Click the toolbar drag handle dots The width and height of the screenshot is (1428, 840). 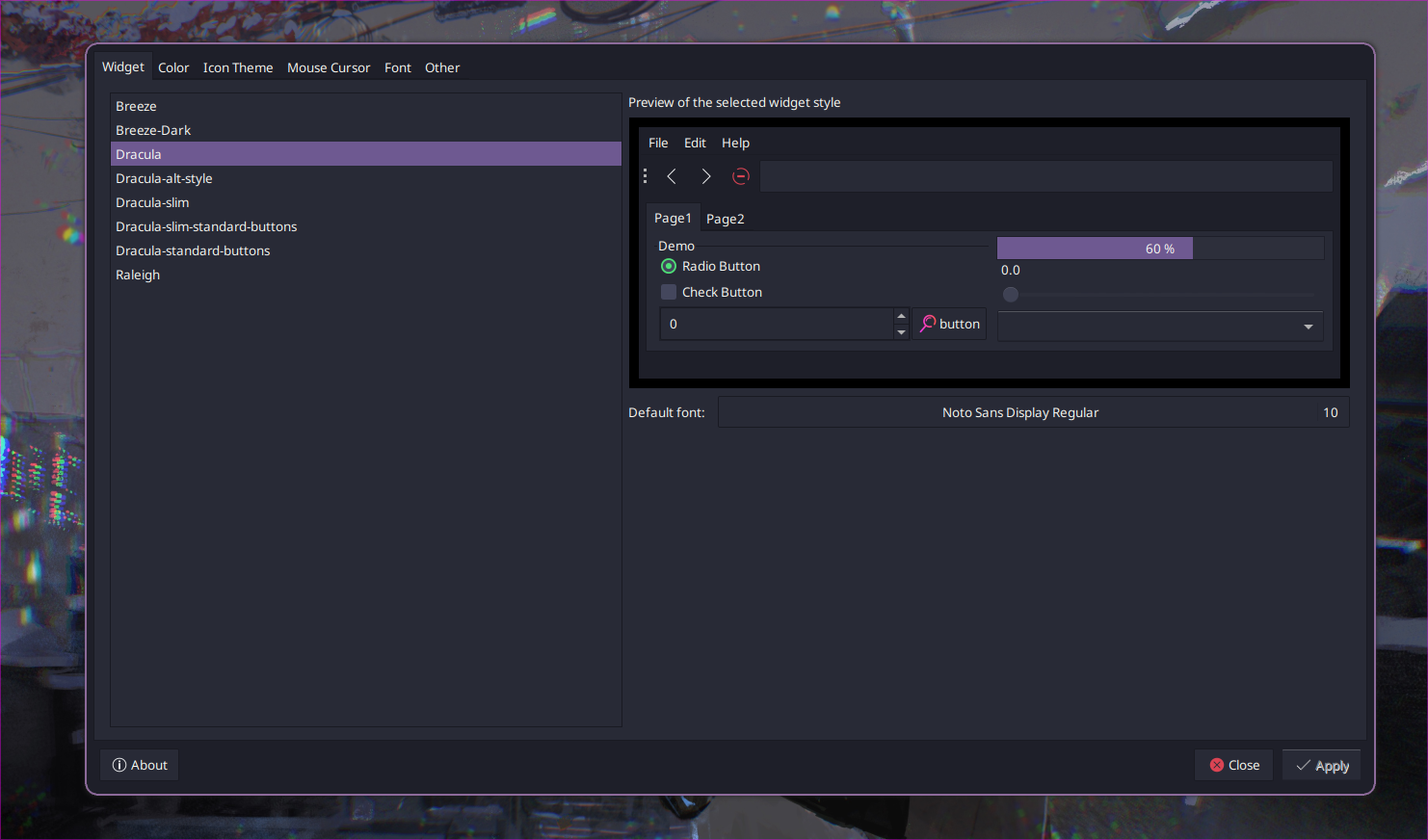click(x=645, y=176)
